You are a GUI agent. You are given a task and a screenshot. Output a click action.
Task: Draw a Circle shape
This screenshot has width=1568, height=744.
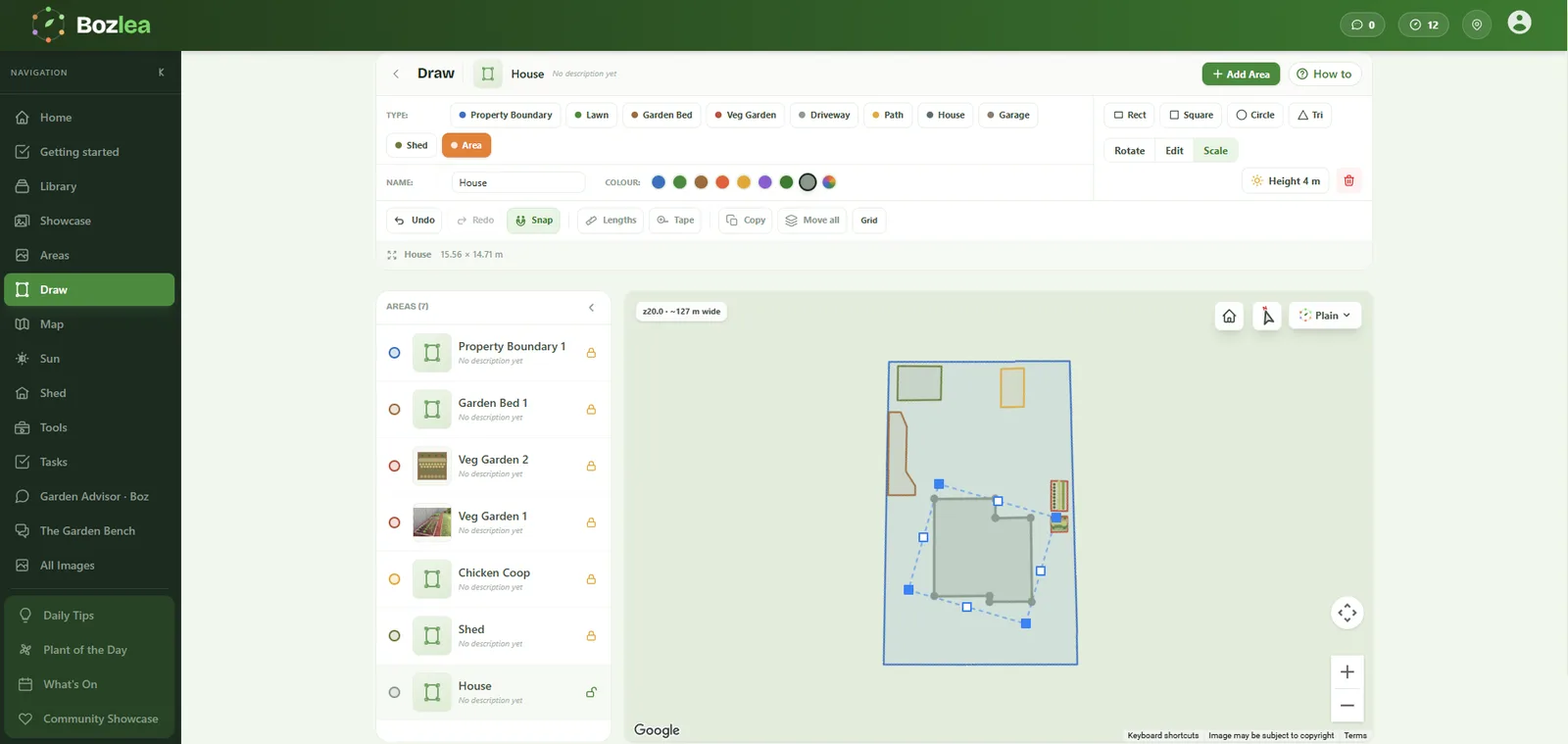point(1255,116)
